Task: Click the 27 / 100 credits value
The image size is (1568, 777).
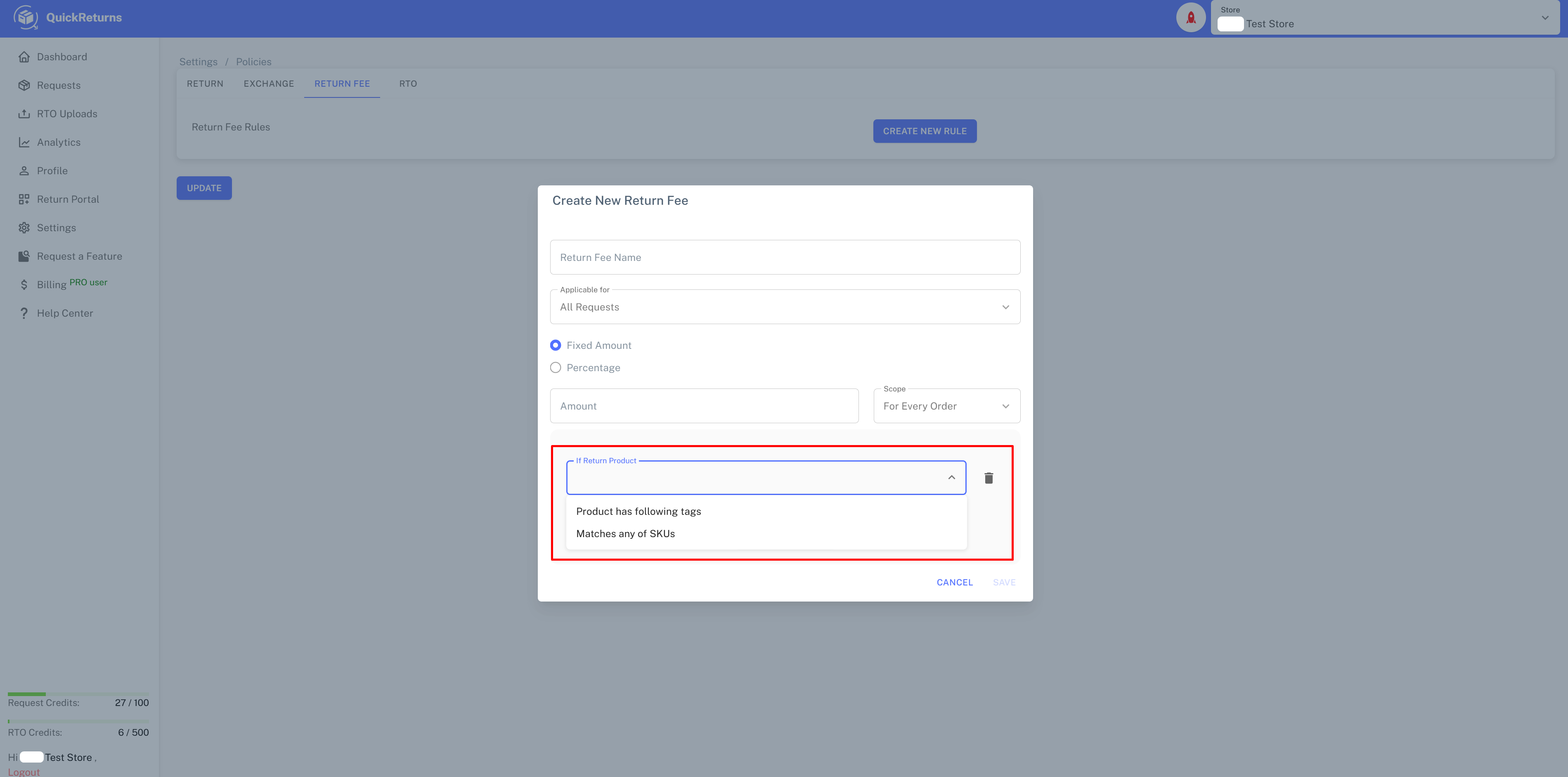Action: pyautogui.click(x=132, y=703)
